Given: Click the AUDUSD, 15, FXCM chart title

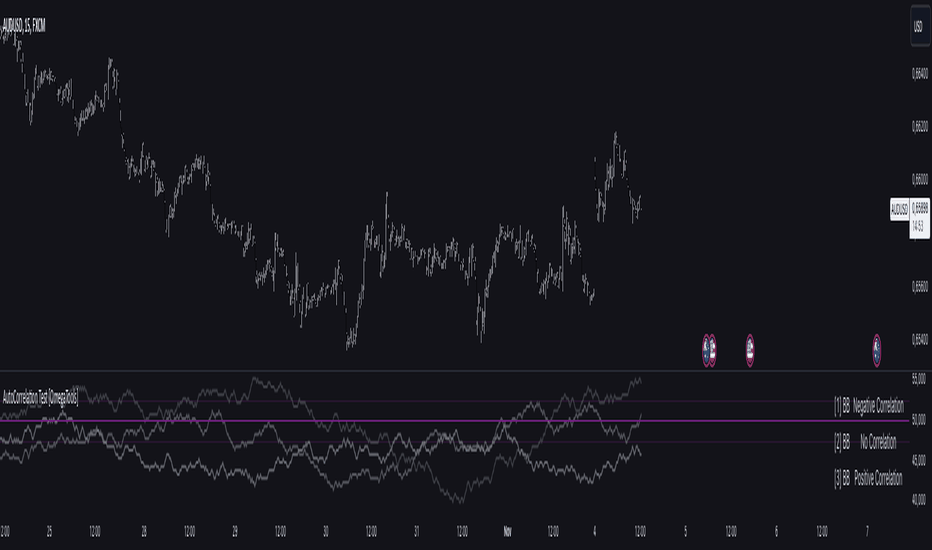Looking at the screenshot, I should pyautogui.click(x=24, y=25).
